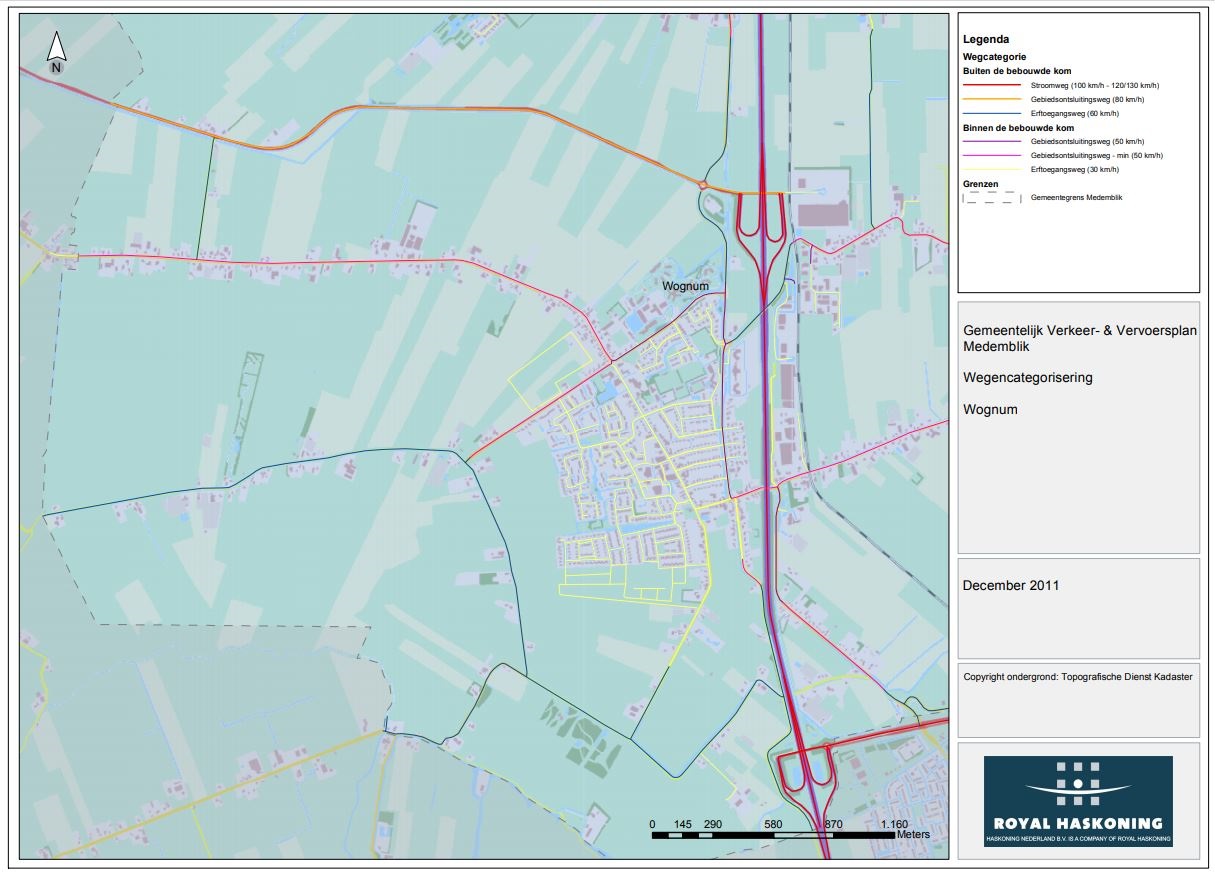Select "Erftoegangsweg (60 km/h)" legend label
This screenshot has width=1215, height=875.
1074,115
